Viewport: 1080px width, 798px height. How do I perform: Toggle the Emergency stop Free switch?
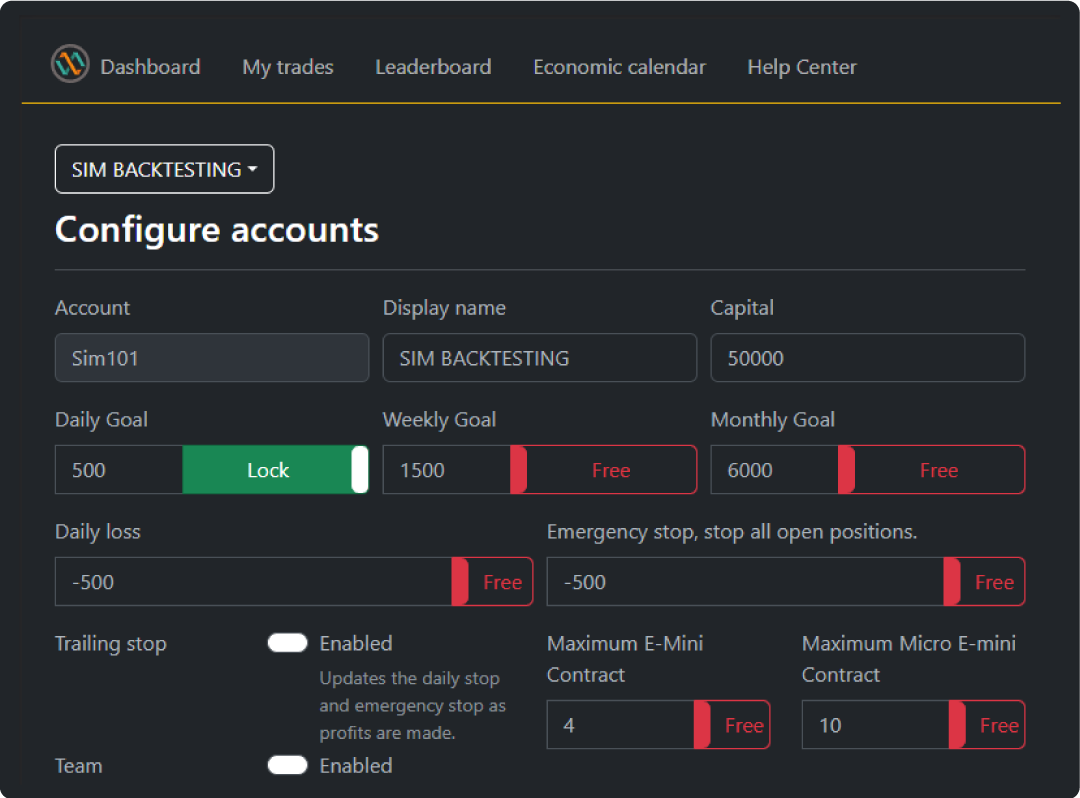click(984, 582)
